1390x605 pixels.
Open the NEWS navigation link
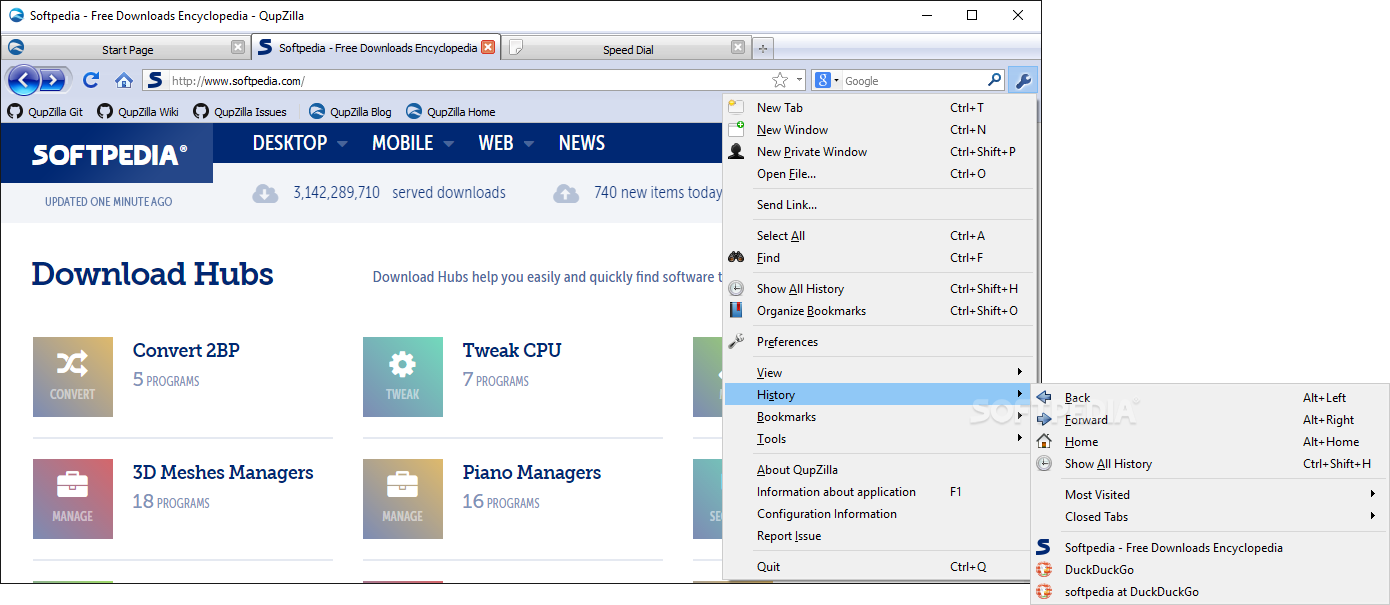tap(582, 143)
